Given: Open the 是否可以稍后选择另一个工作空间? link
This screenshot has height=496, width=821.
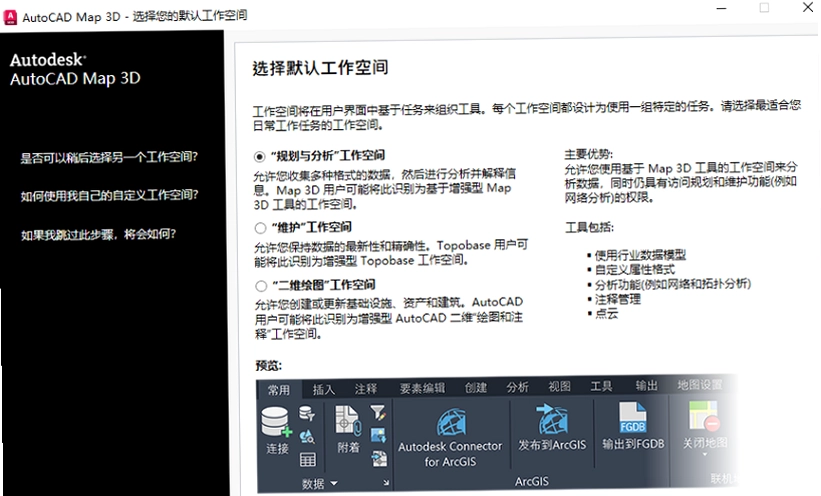Looking at the screenshot, I should (x=109, y=157).
